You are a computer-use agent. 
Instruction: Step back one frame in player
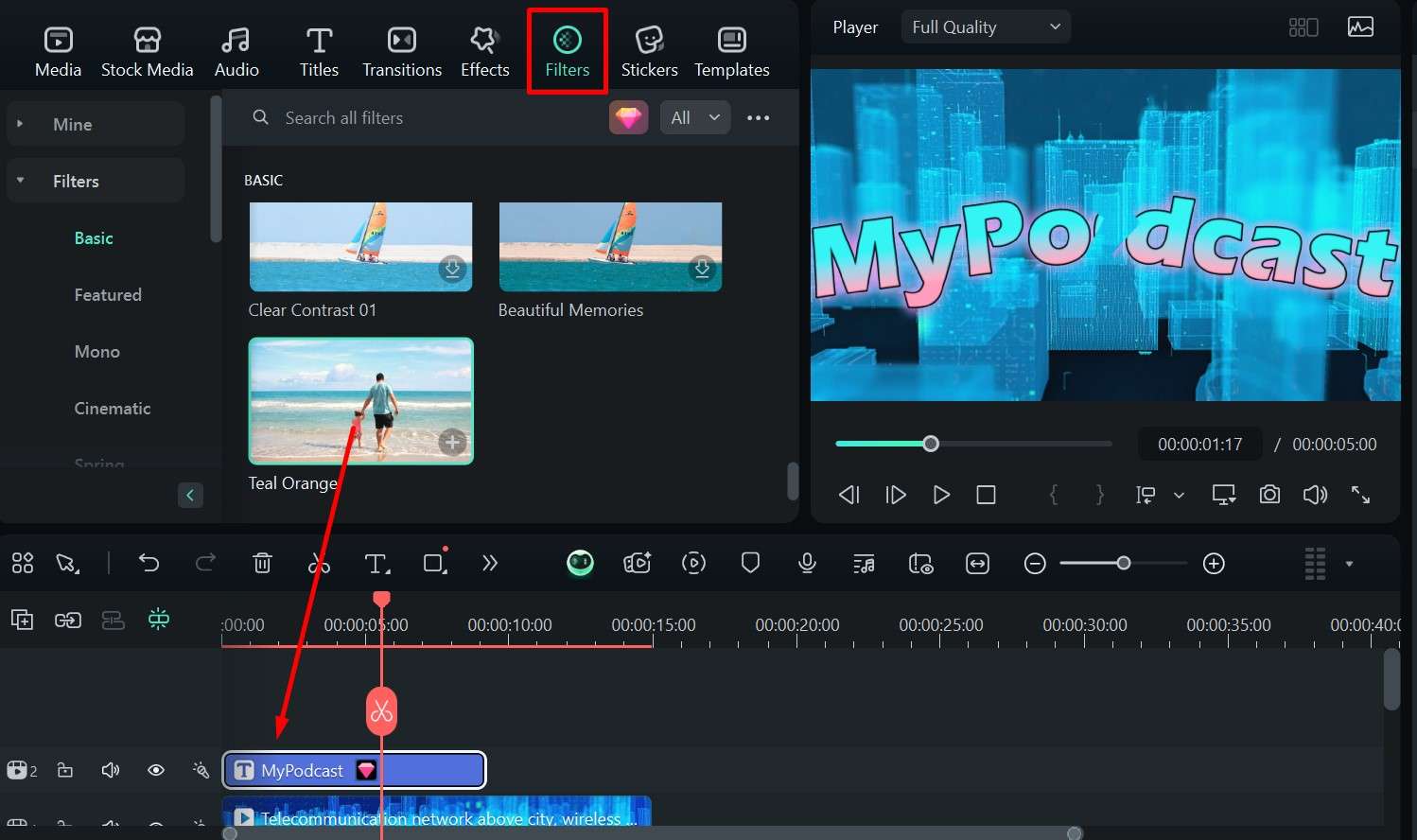point(848,495)
